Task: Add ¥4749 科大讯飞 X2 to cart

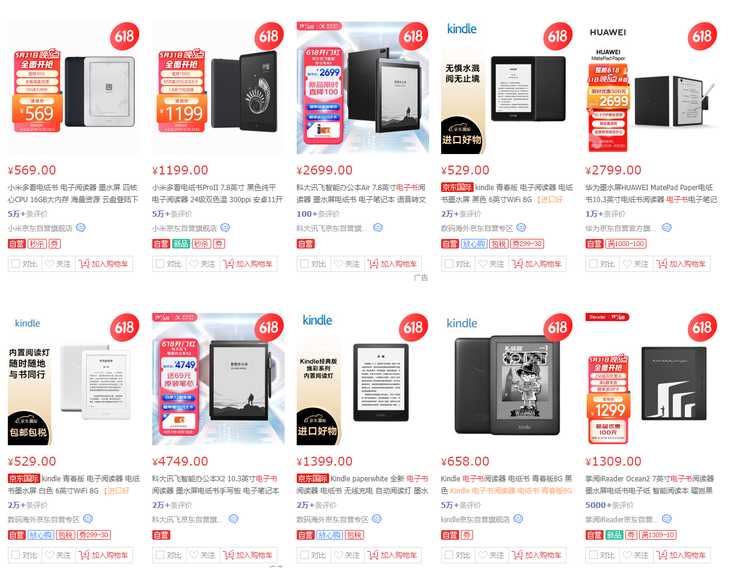Action: (248, 555)
